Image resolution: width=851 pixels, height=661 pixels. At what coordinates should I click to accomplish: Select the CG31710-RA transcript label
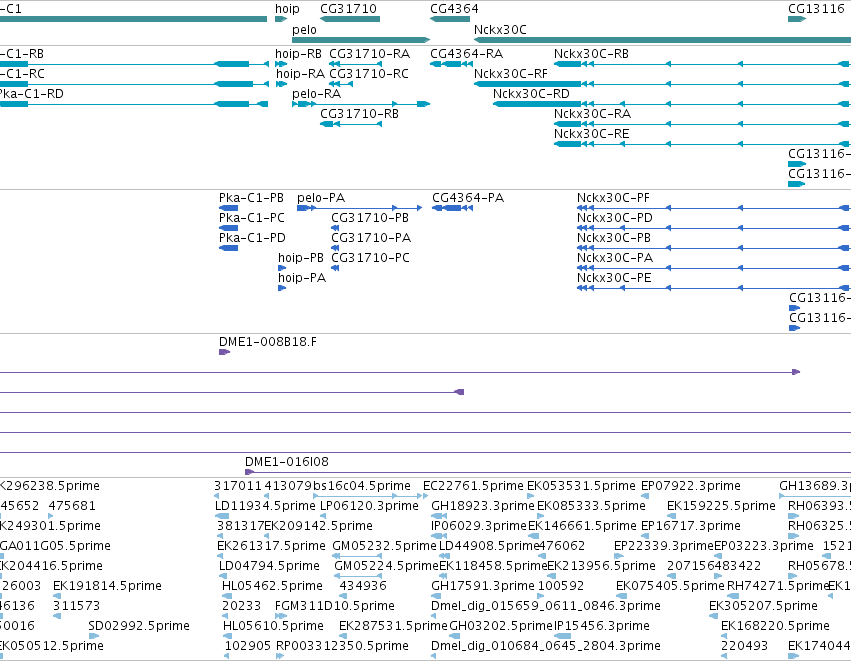pyautogui.click(x=370, y=54)
